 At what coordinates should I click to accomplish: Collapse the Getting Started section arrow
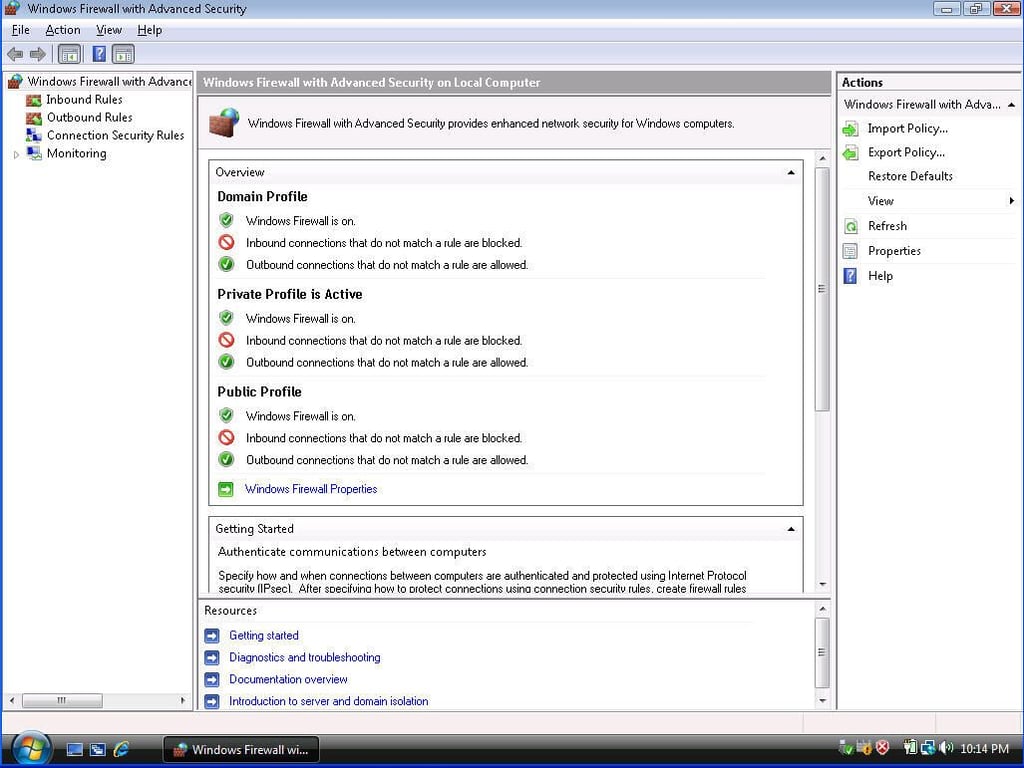[x=791, y=529]
